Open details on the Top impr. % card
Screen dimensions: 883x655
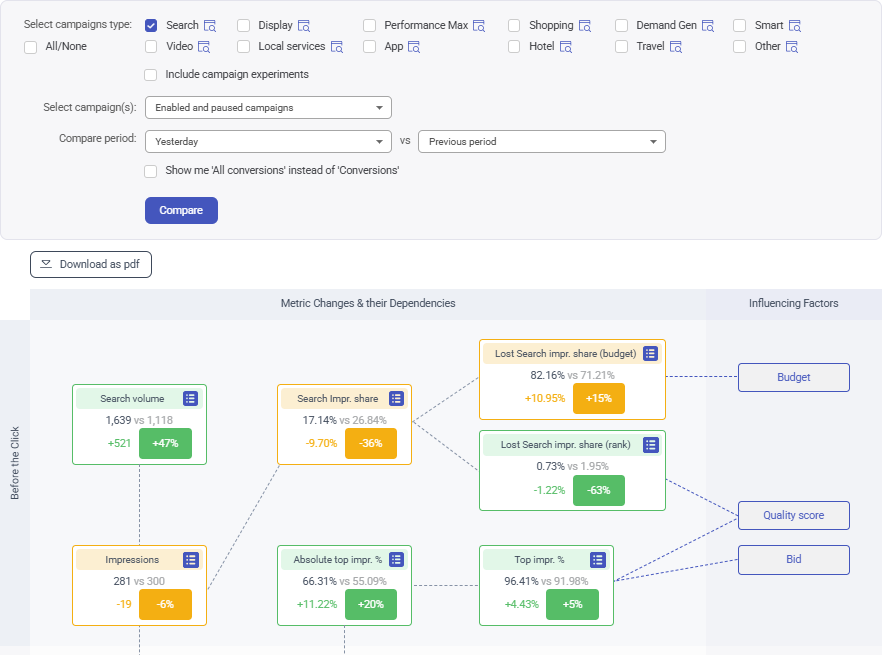coord(598,559)
